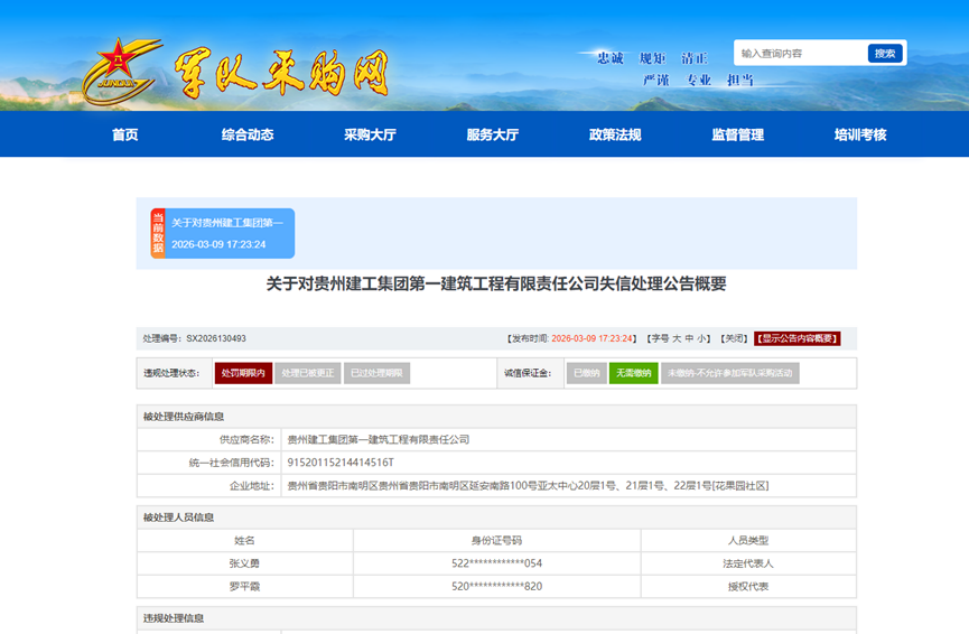Click 显示公告内容概要 button
Image resolution: width=969 pixels, height=634 pixels.
pyautogui.click(x=797, y=339)
